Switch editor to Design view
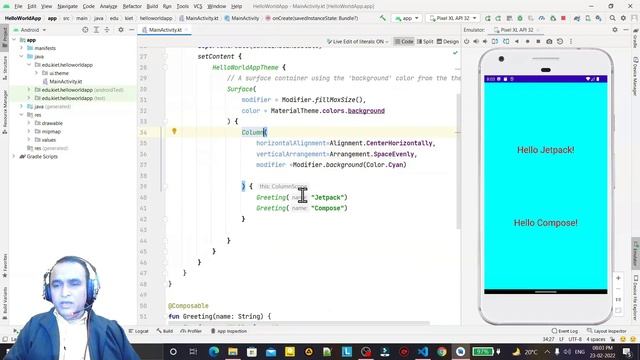The height and width of the screenshot is (360, 640). pos(448,41)
